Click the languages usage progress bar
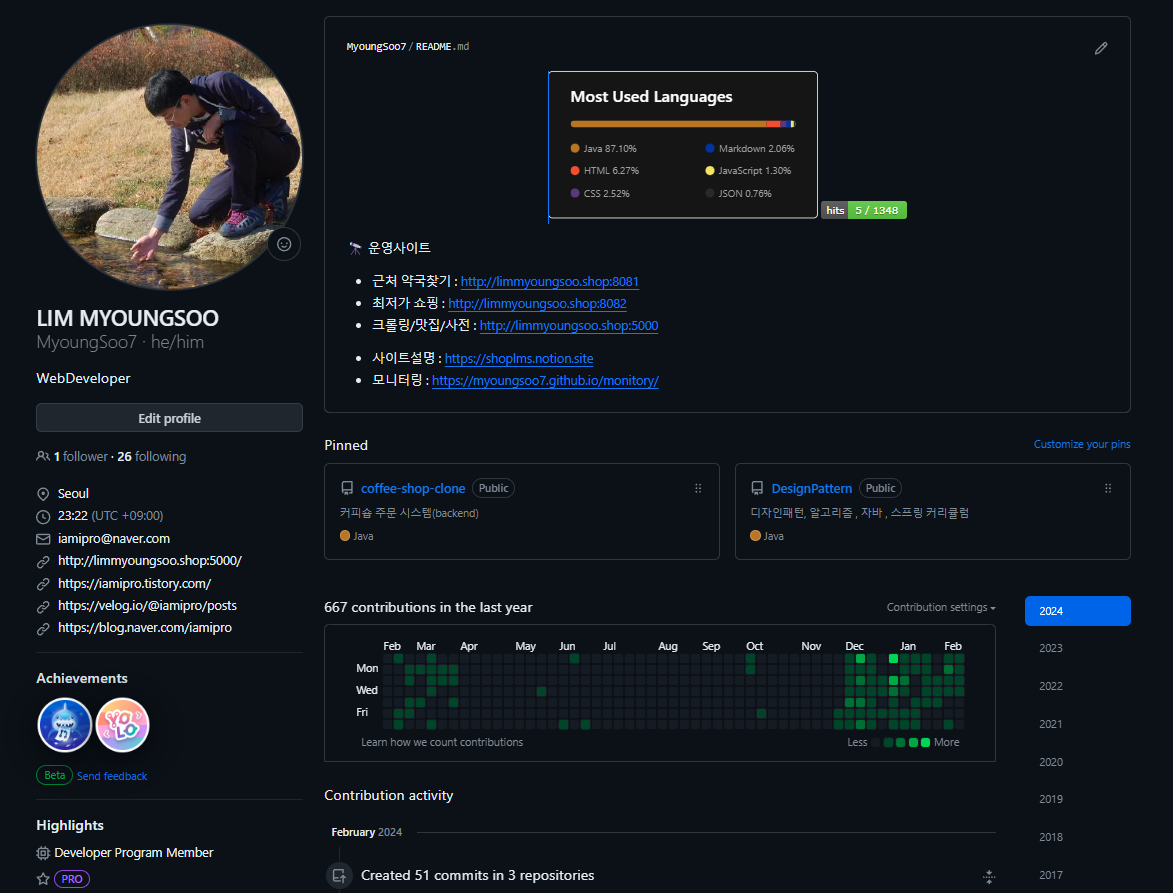This screenshot has height=893, width=1173. 683,124
